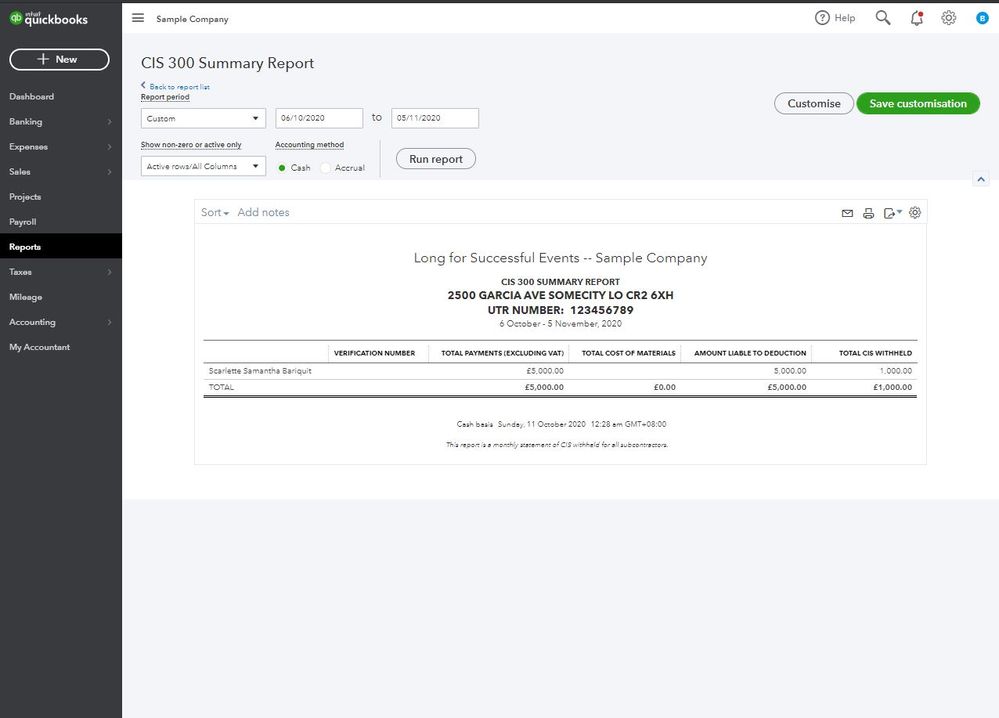Go back to report list
This screenshot has height=718, width=999.
pos(175,86)
